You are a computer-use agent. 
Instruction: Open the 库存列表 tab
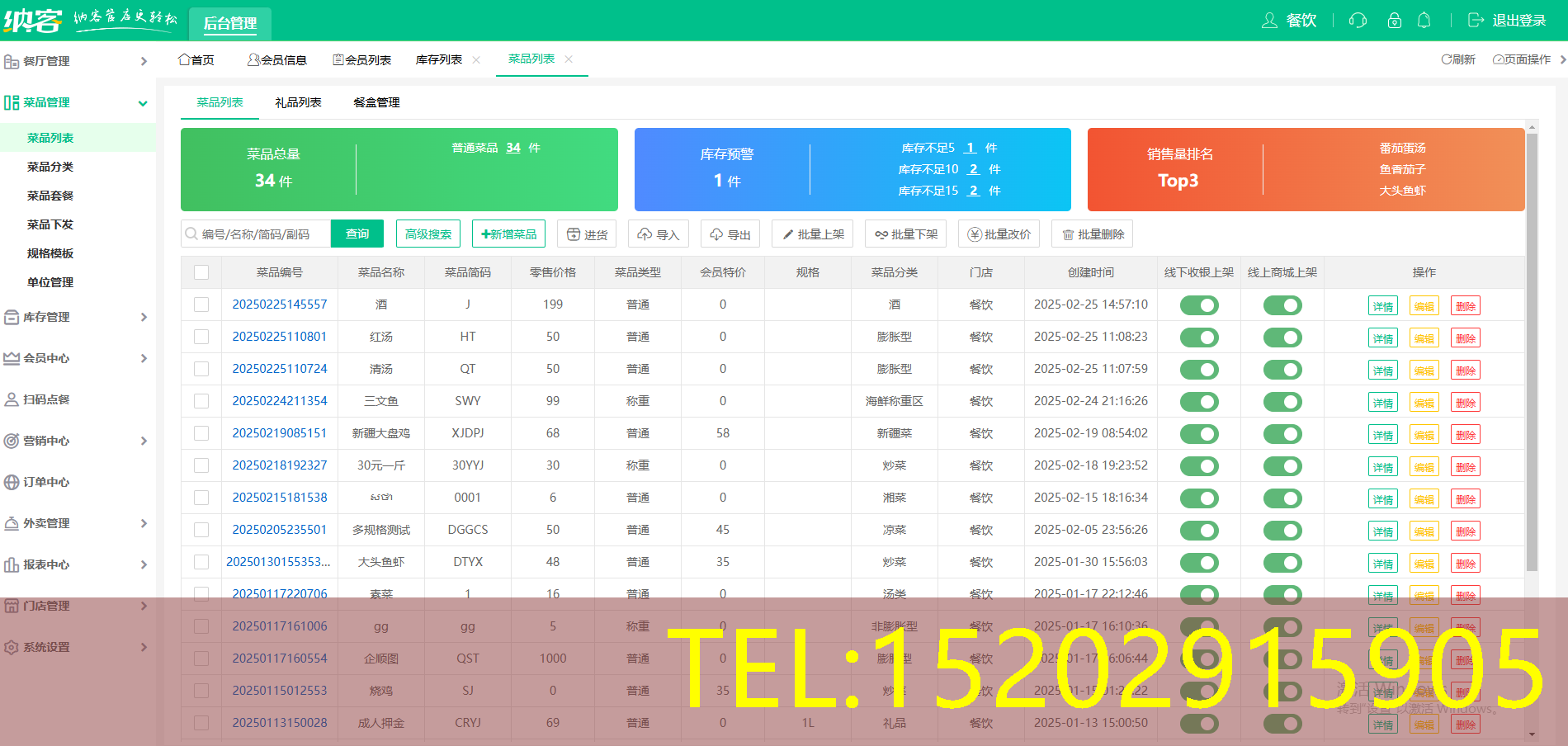point(438,59)
